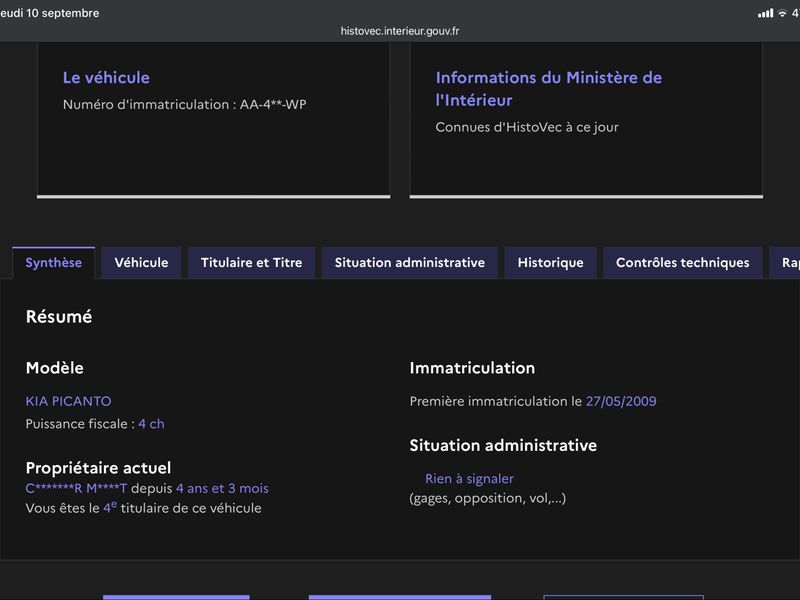Image resolution: width=800 pixels, height=600 pixels.
Task: Click the KIA PICANTO model text
Action: (x=68, y=402)
